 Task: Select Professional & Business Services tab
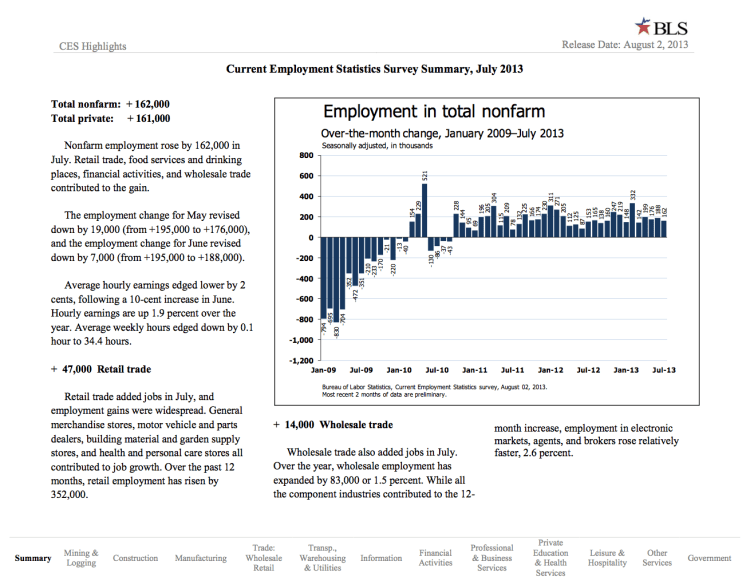[x=492, y=558]
